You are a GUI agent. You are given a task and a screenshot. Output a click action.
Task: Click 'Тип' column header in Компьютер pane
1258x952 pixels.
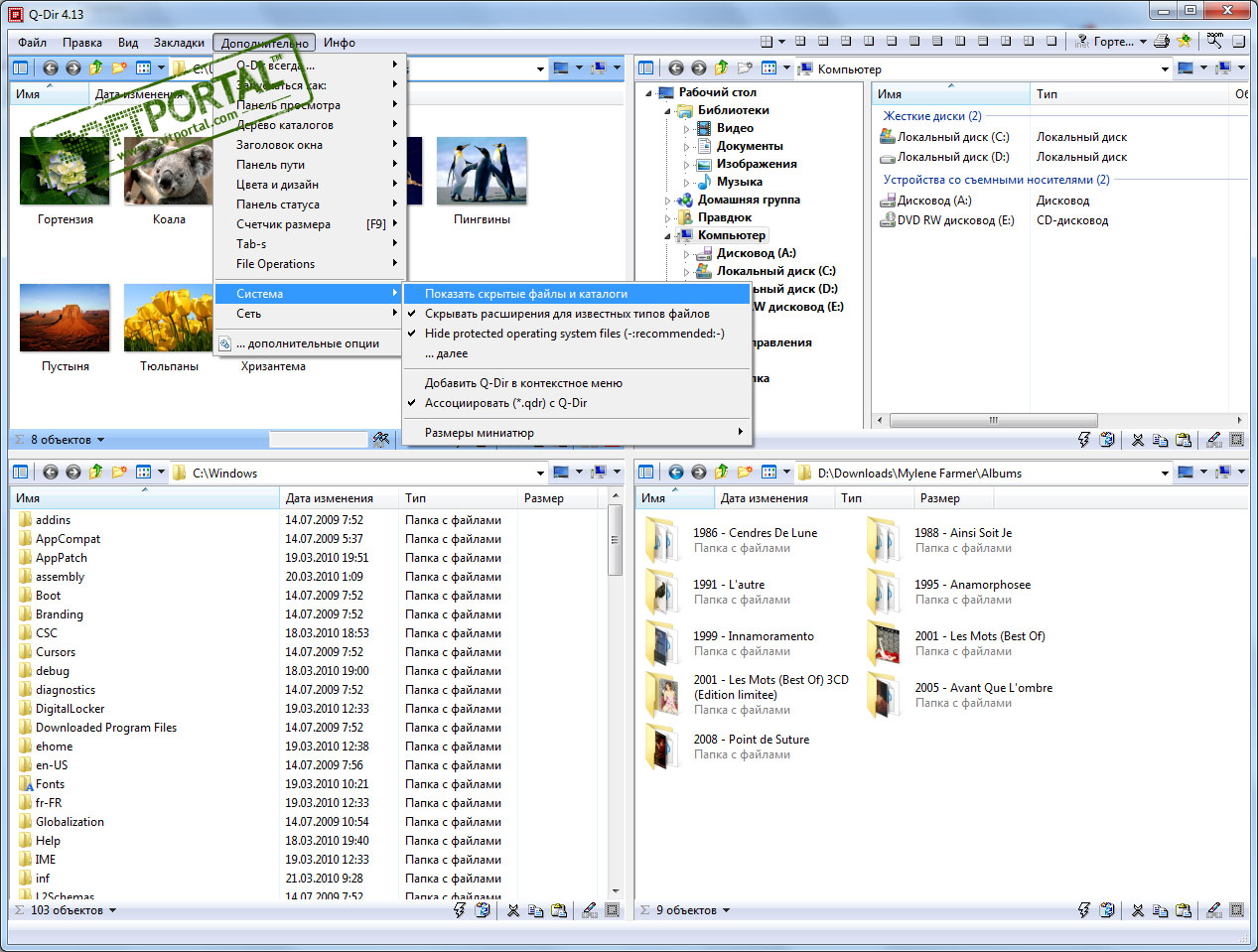(x=1130, y=94)
